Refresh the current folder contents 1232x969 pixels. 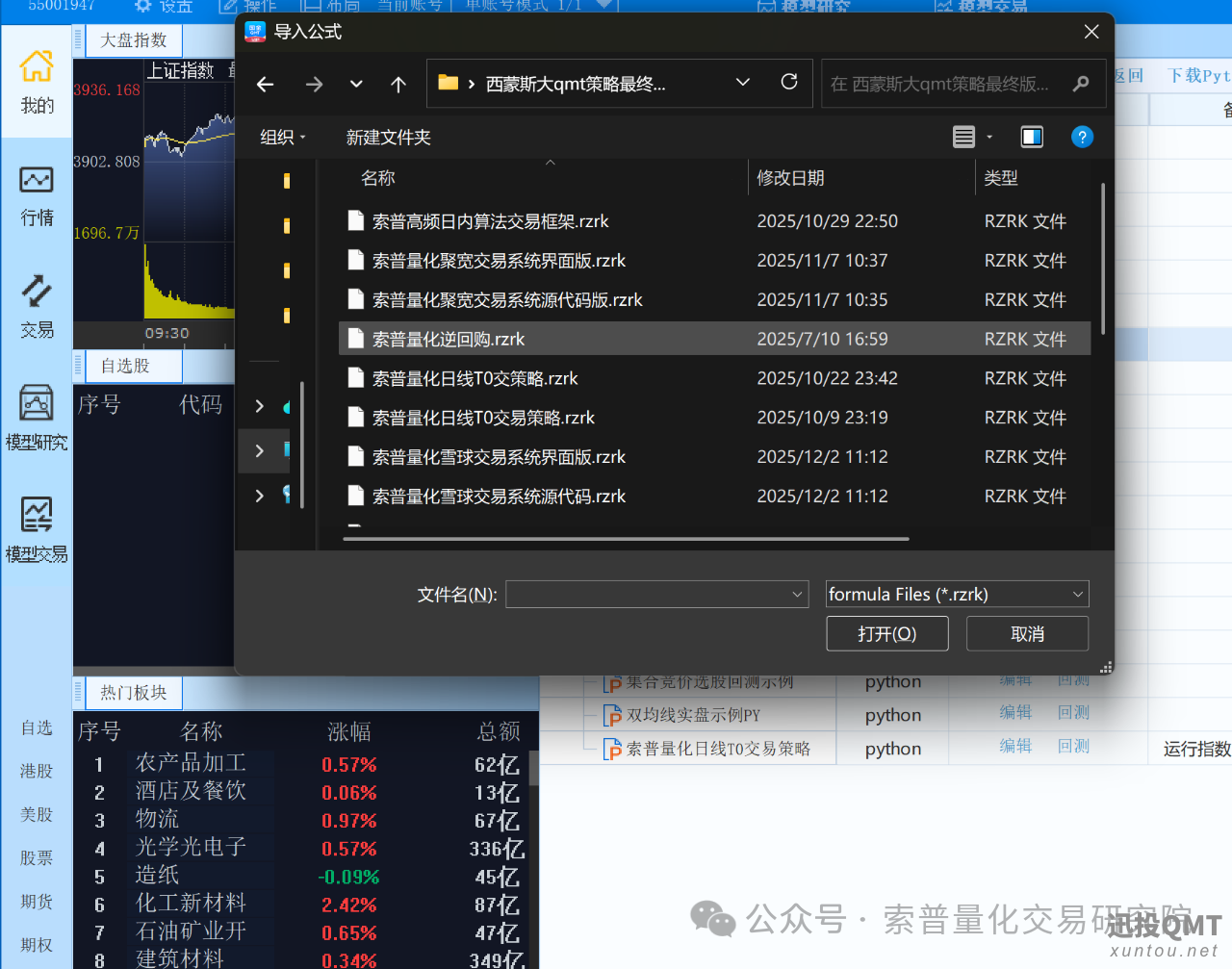pyautogui.click(x=788, y=82)
